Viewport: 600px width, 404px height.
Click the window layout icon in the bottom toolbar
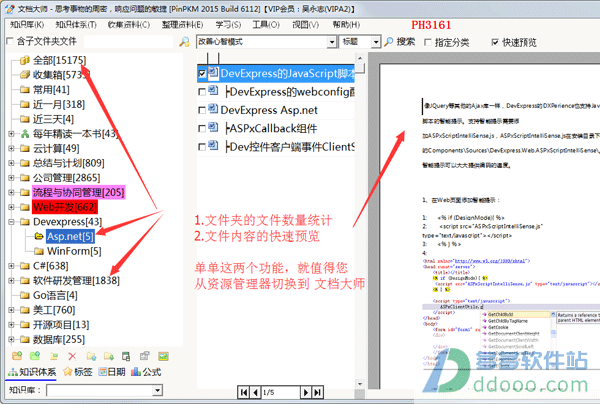tap(126, 357)
